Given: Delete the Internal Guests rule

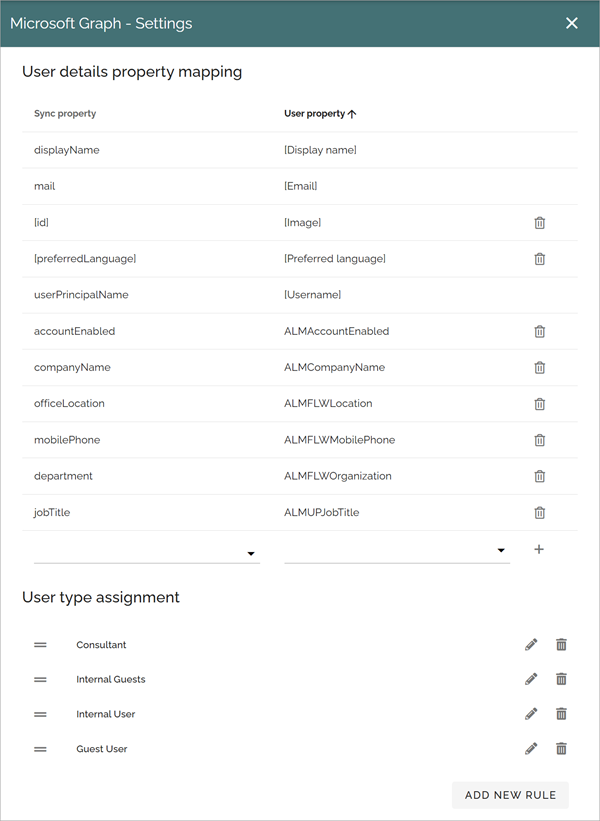Looking at the screenshot, I should (561, 679).
